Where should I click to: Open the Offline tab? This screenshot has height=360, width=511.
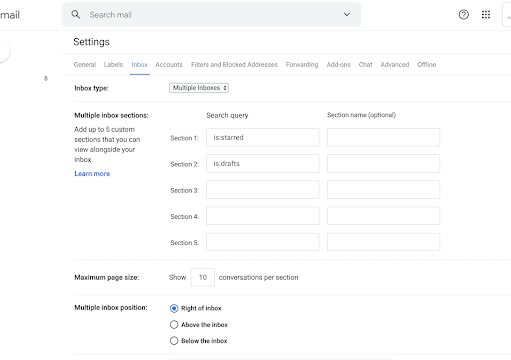(x=427, y=65)
